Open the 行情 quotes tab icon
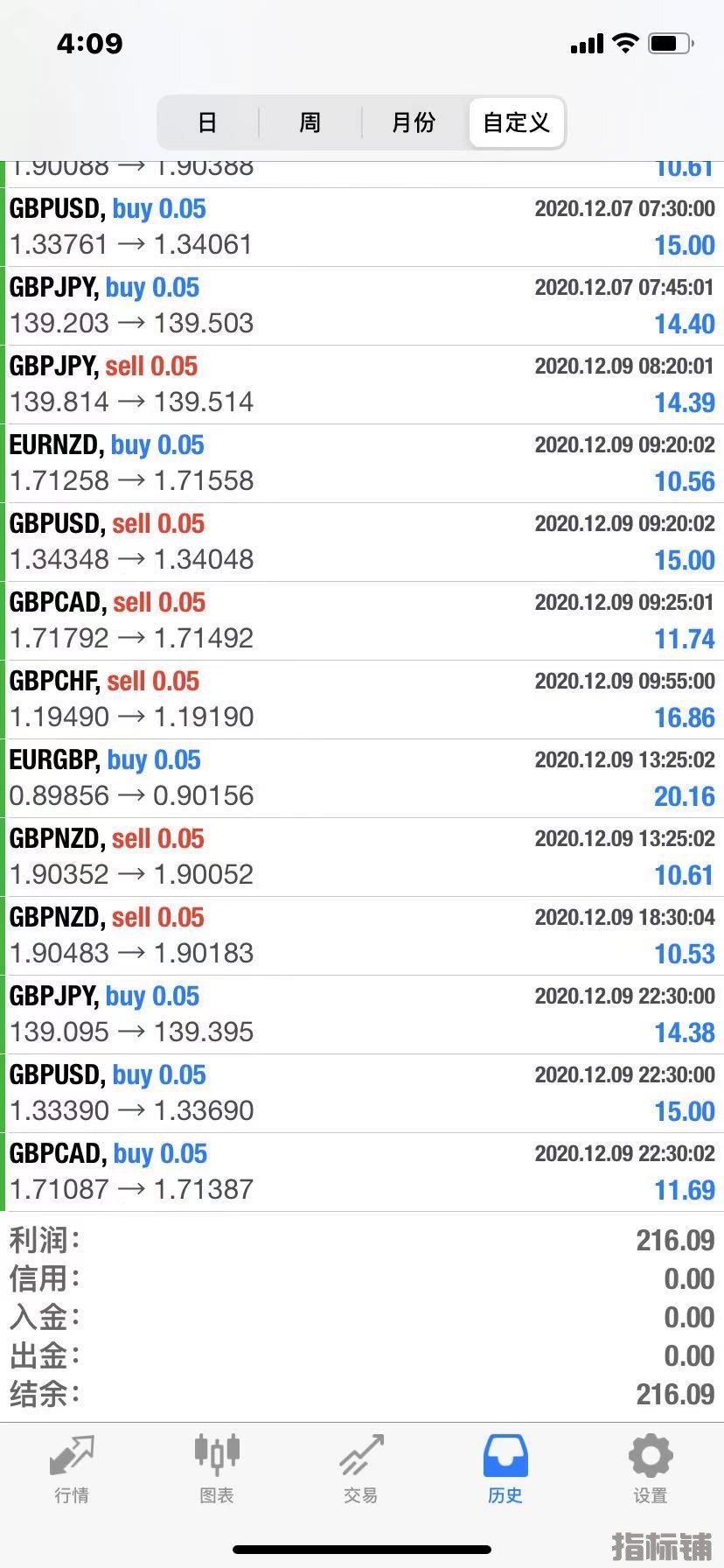This screenshot has width=724, height=1568. 72,1456
